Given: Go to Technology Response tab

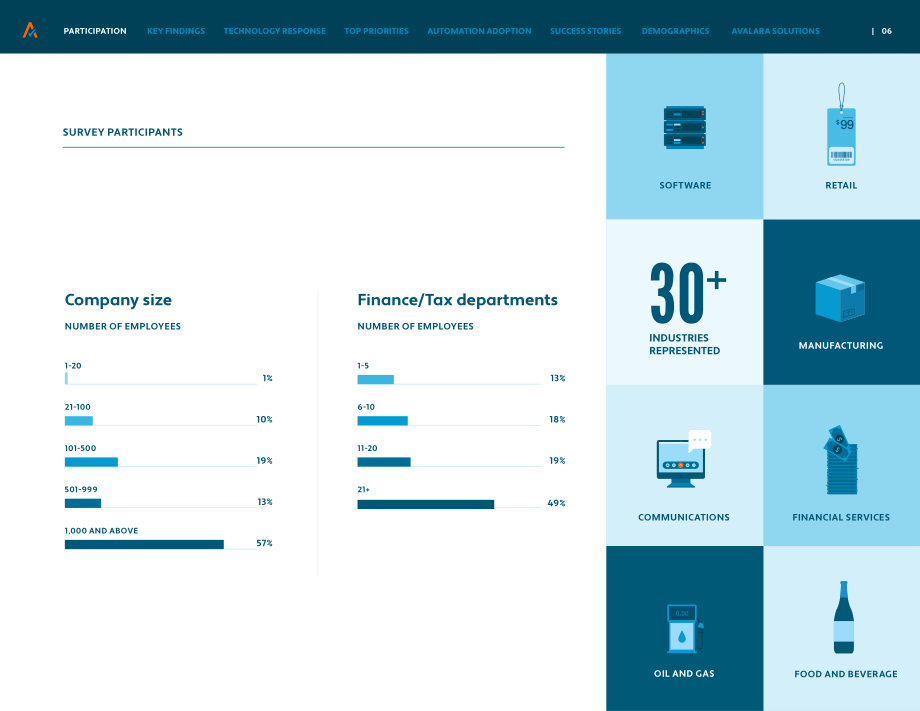Looking at the screenshot, I should pyautogui.click(x=275, y=31).
